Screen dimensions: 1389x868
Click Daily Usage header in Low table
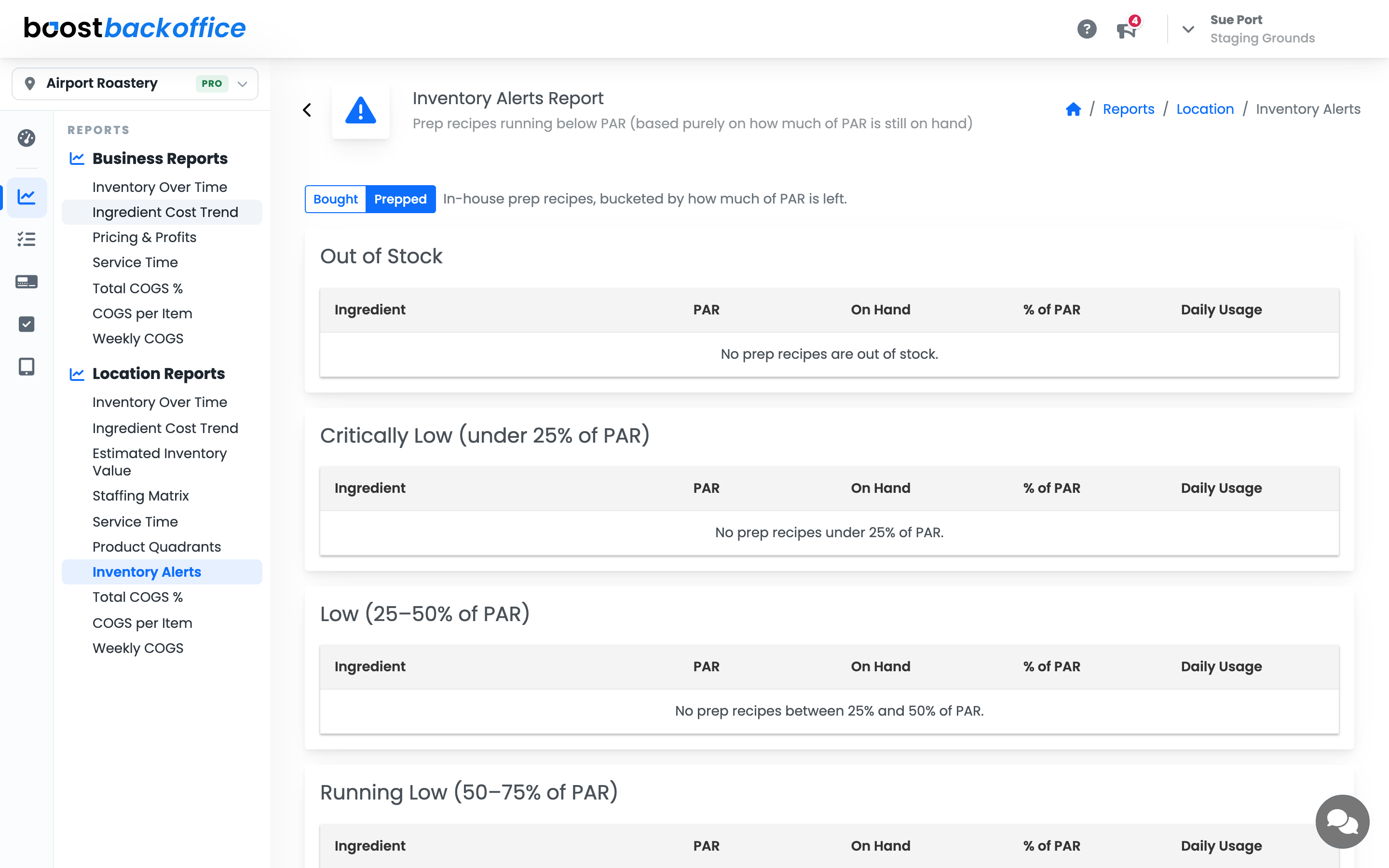tap(1221, 667)
